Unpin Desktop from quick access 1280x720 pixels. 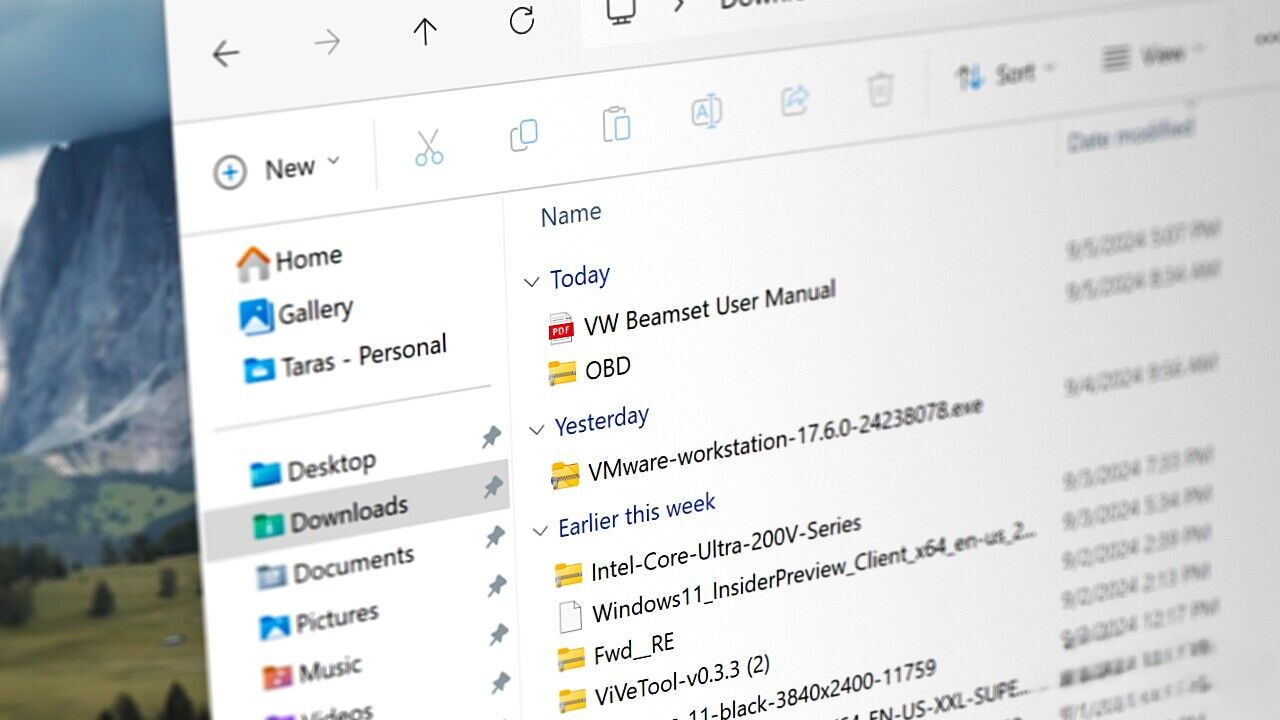point(490,437)
